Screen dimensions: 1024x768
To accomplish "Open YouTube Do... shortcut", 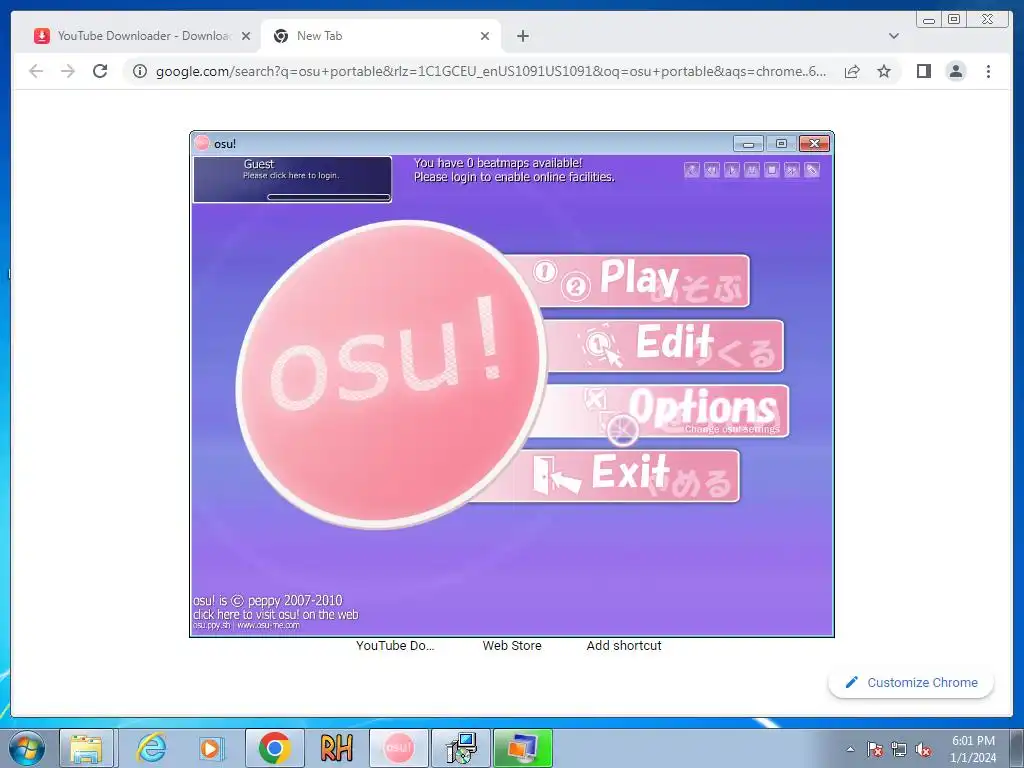I will point(395,645).
